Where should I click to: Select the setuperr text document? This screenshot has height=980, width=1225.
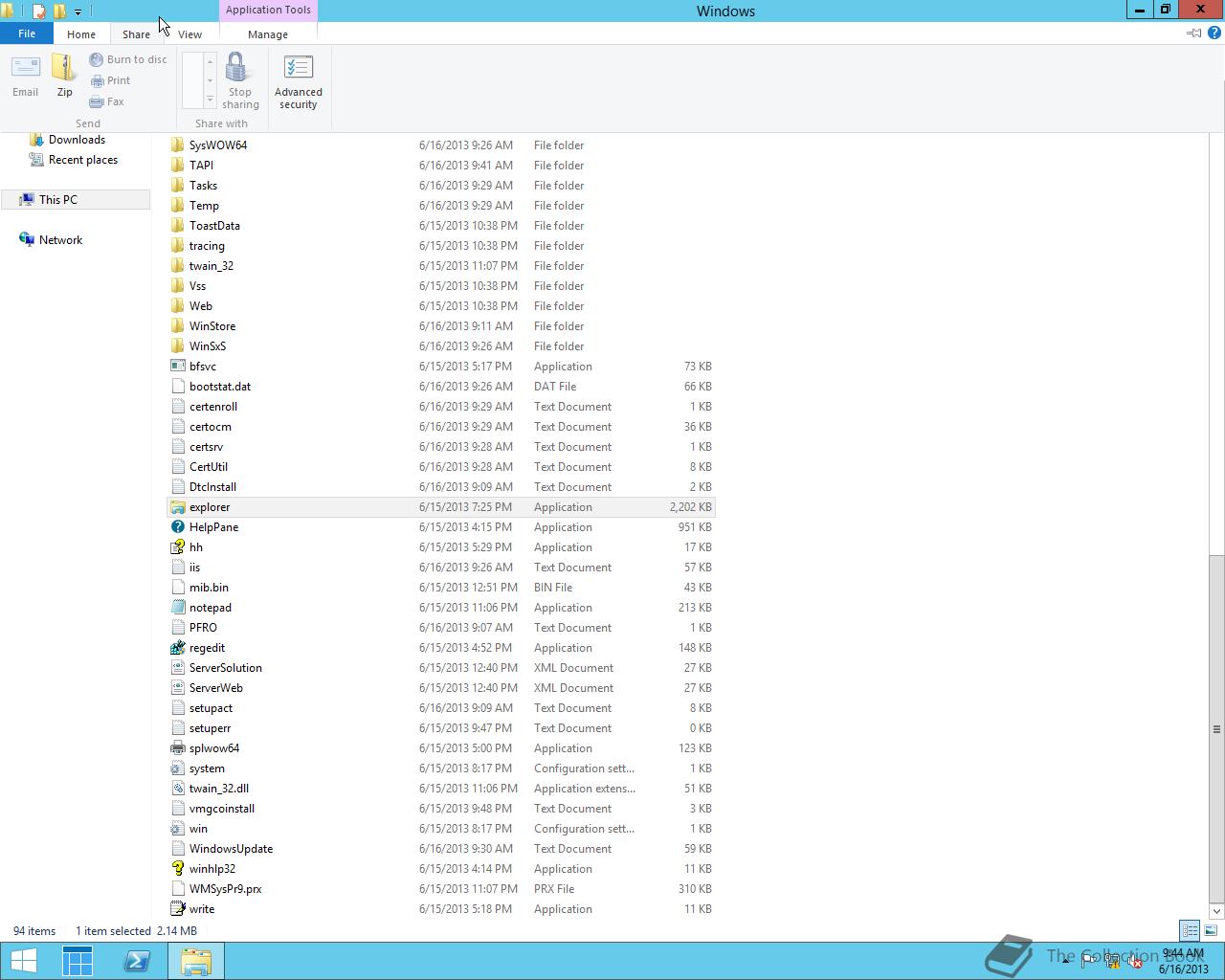click(x=441, y=728)
